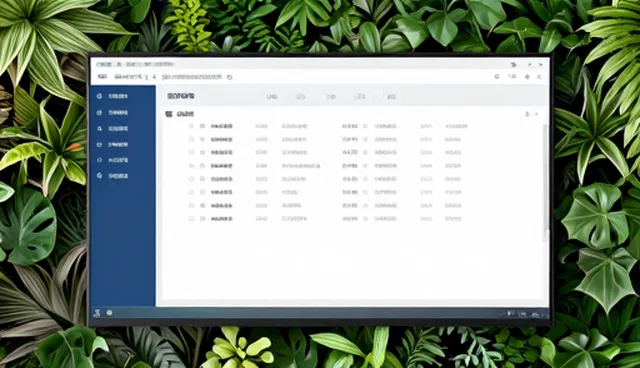640x368 pixels.
Task: Click the vertical scrollbar beside the list
Action: pos(545,180)
